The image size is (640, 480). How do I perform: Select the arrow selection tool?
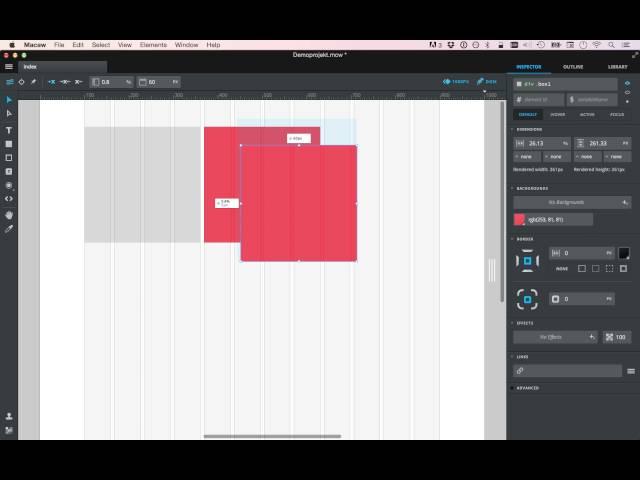[x=9, y=100]
